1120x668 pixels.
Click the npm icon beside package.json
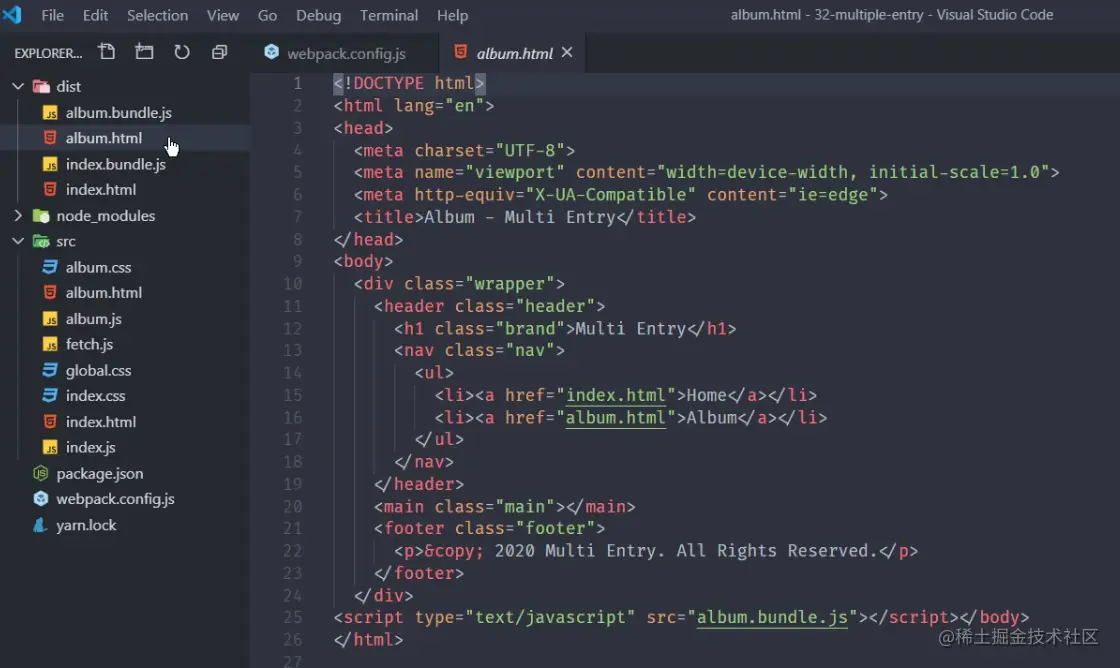41,473
